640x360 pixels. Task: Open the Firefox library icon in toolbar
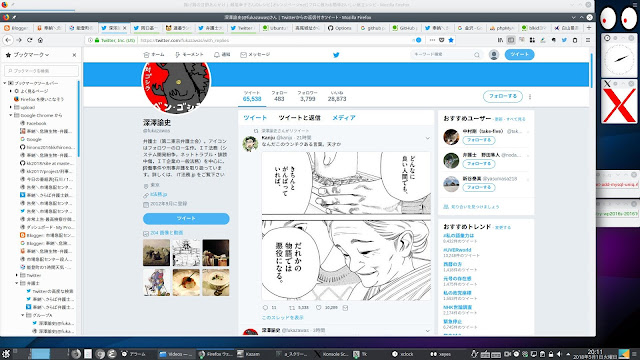point(500,40)
